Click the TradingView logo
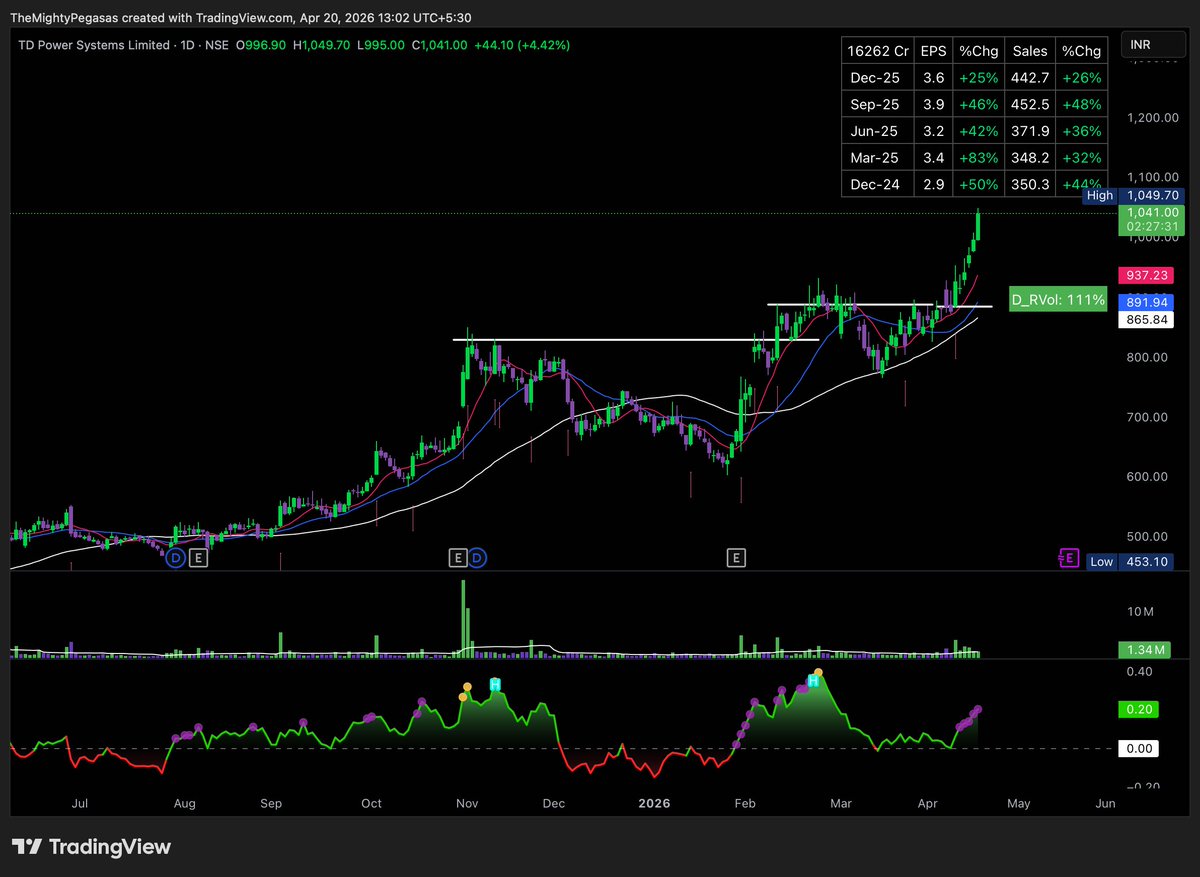This screenshot has width=1200, height=877. [x=92, y=847]
